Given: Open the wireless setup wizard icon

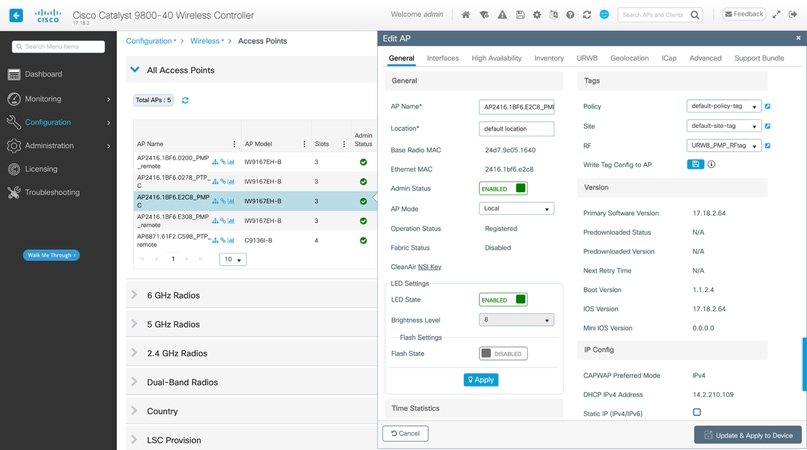Looking at the screenshot, I should tap(484, 15).
